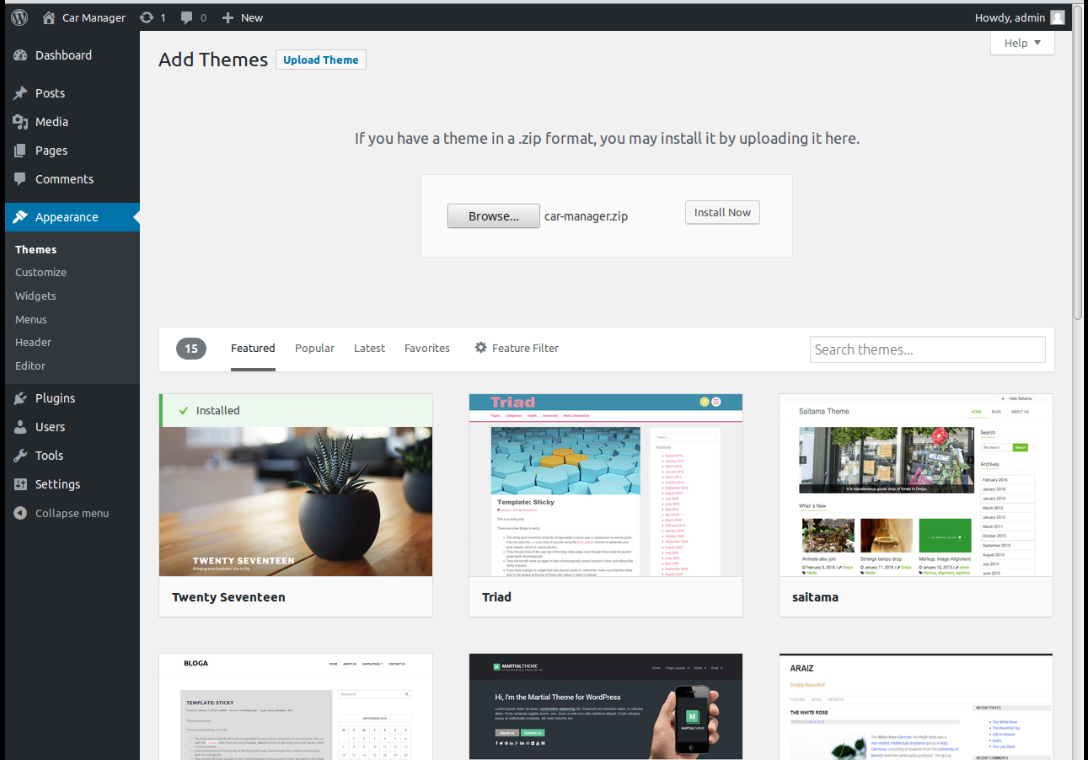Click the Search themes input field

(x=928, y=350)
